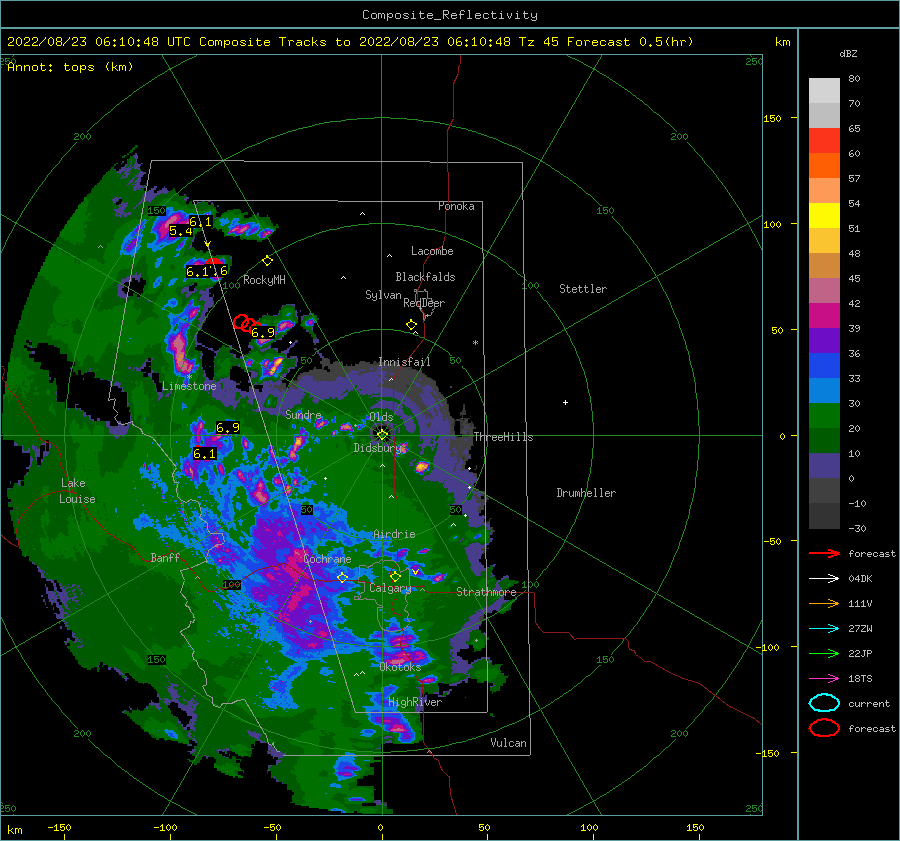This screenshot has width=900, height=841.
Task: Click the Sundre town label
Action: [303, 414]
